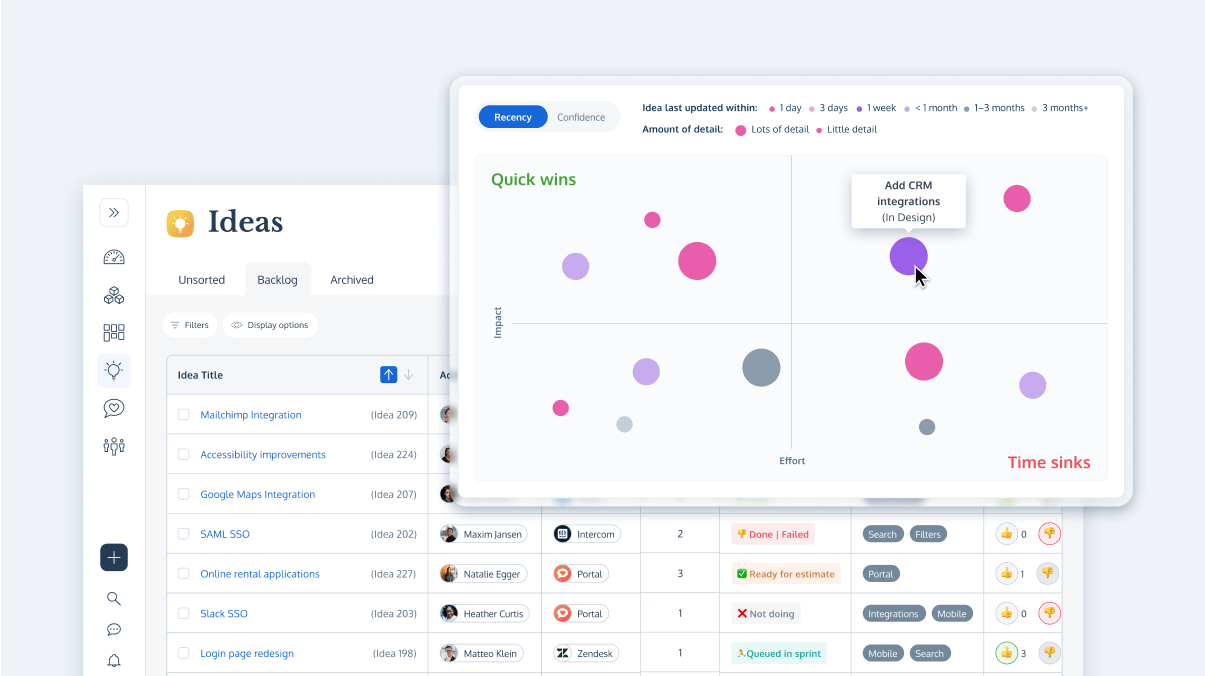
Task: Open the grid boards icon in sidebar
Action: coord(114,333)
